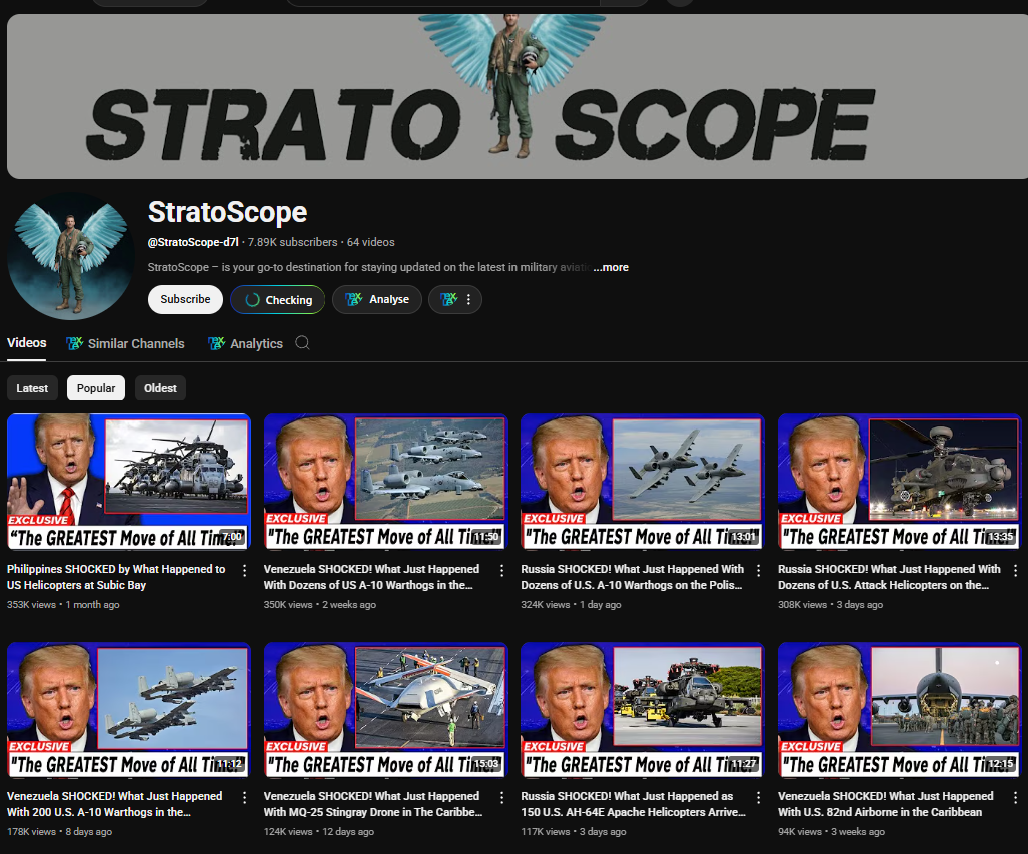
Task: Click the Analyse button
Action: point(377,300)
